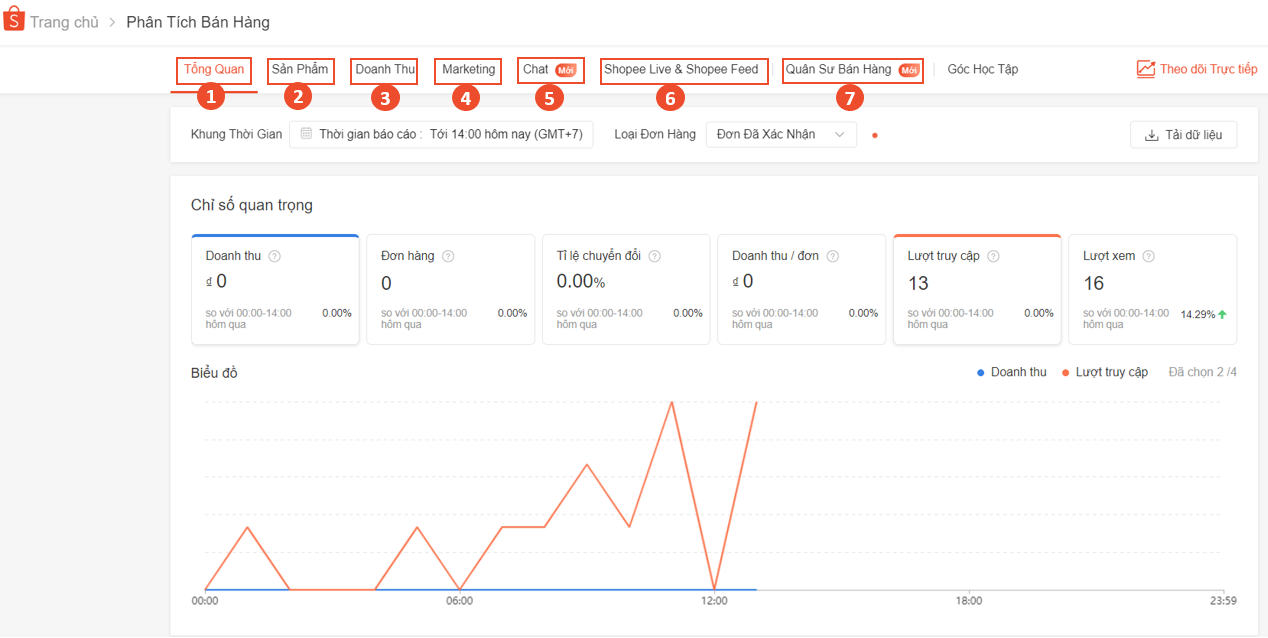Open the report time range picker
The height and width of the screenshot is (638, 1268).
(x=441, y=134)
